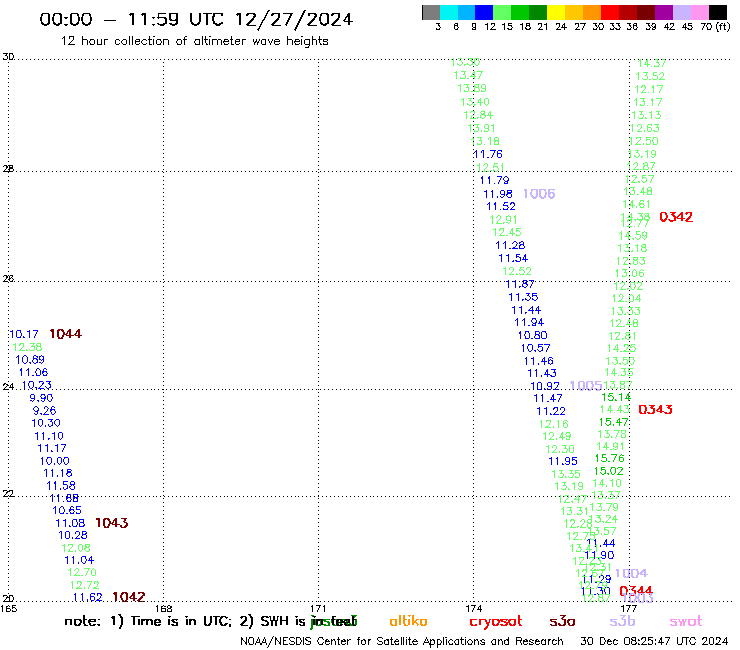
Task: Click the cryosat pass time label 0344
Action: tap(636, 591)
